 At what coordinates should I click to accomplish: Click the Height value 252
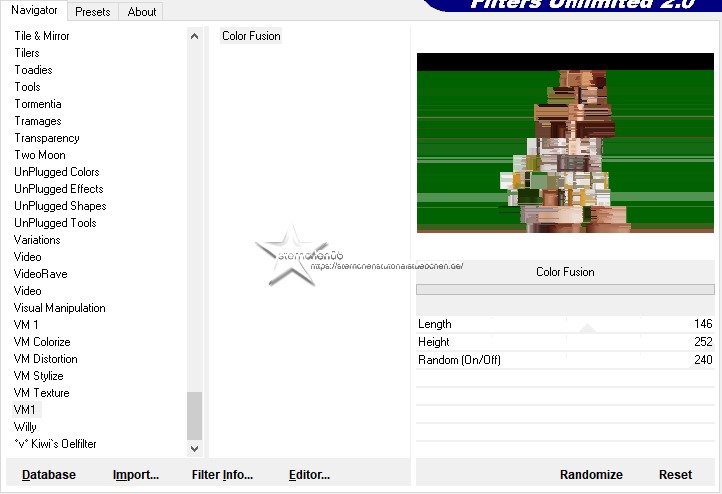tap(703, 342)
